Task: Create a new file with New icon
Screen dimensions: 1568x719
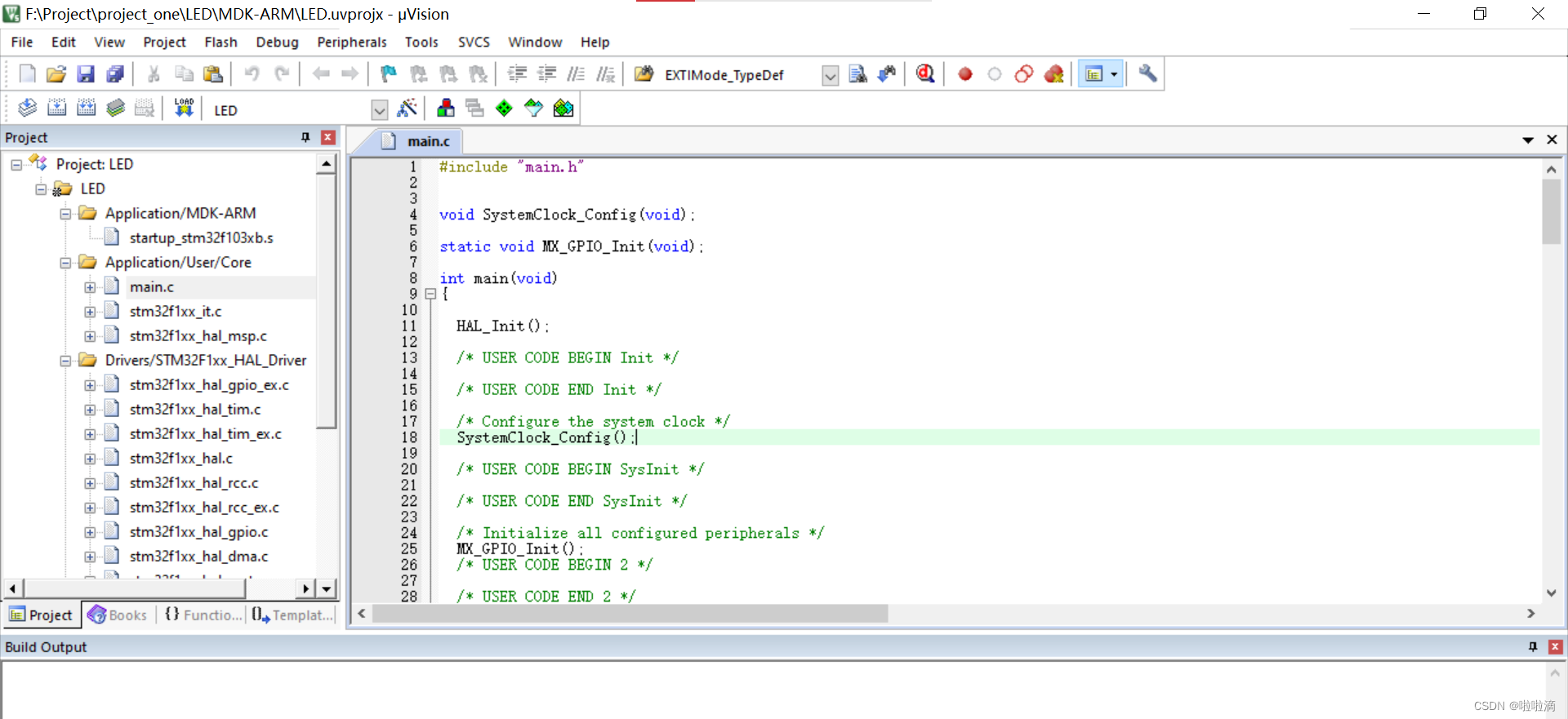Action: (27, 74)
